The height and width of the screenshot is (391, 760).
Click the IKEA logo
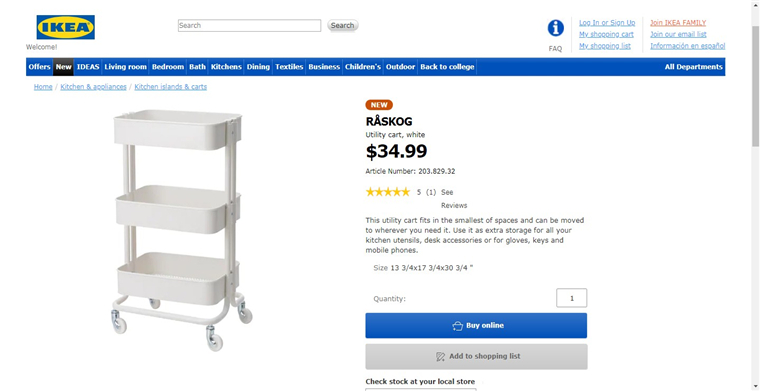(x=65, y=27)
